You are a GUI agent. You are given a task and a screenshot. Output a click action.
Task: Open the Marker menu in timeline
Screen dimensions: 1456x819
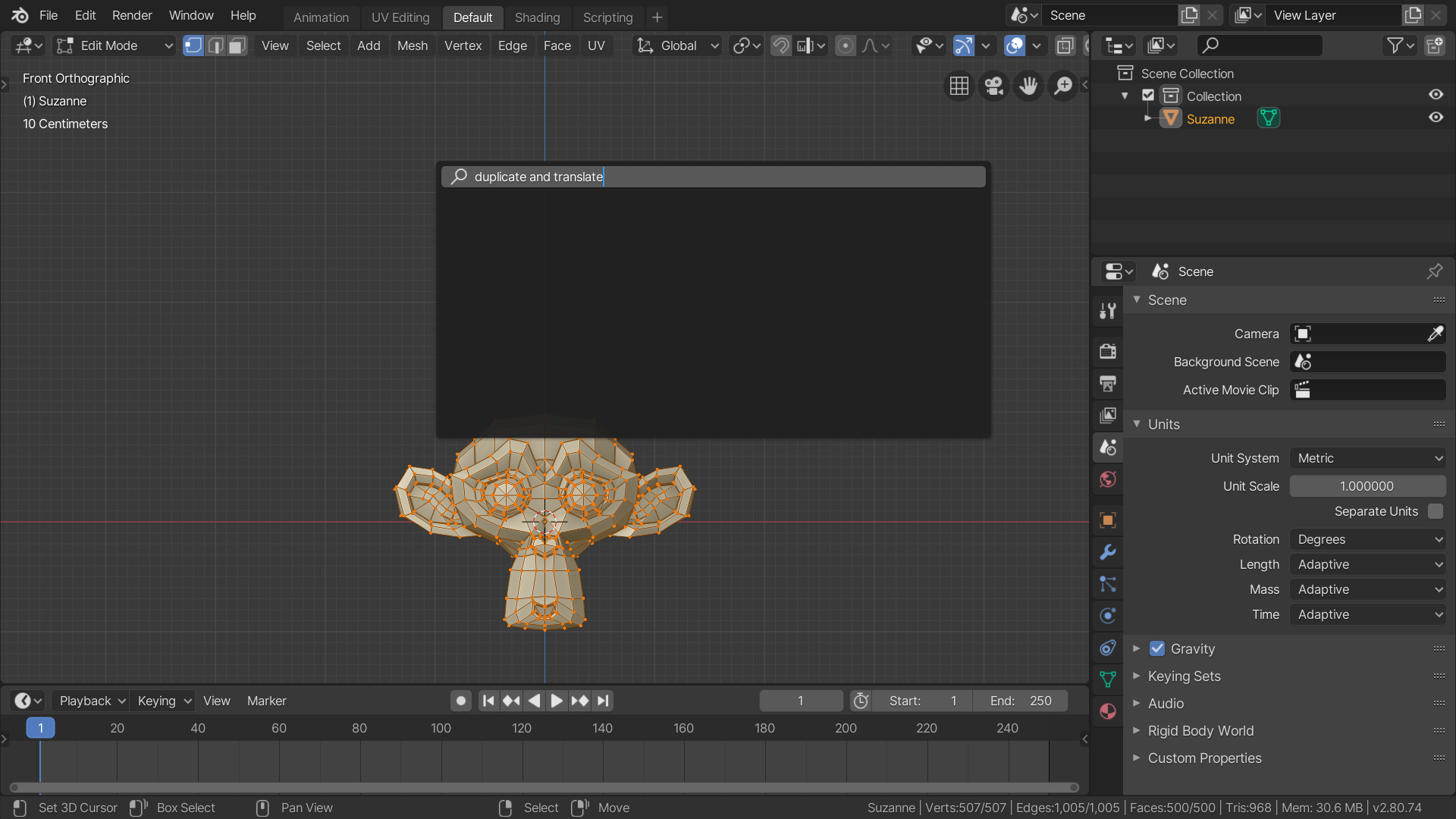[x=267, y=701]
